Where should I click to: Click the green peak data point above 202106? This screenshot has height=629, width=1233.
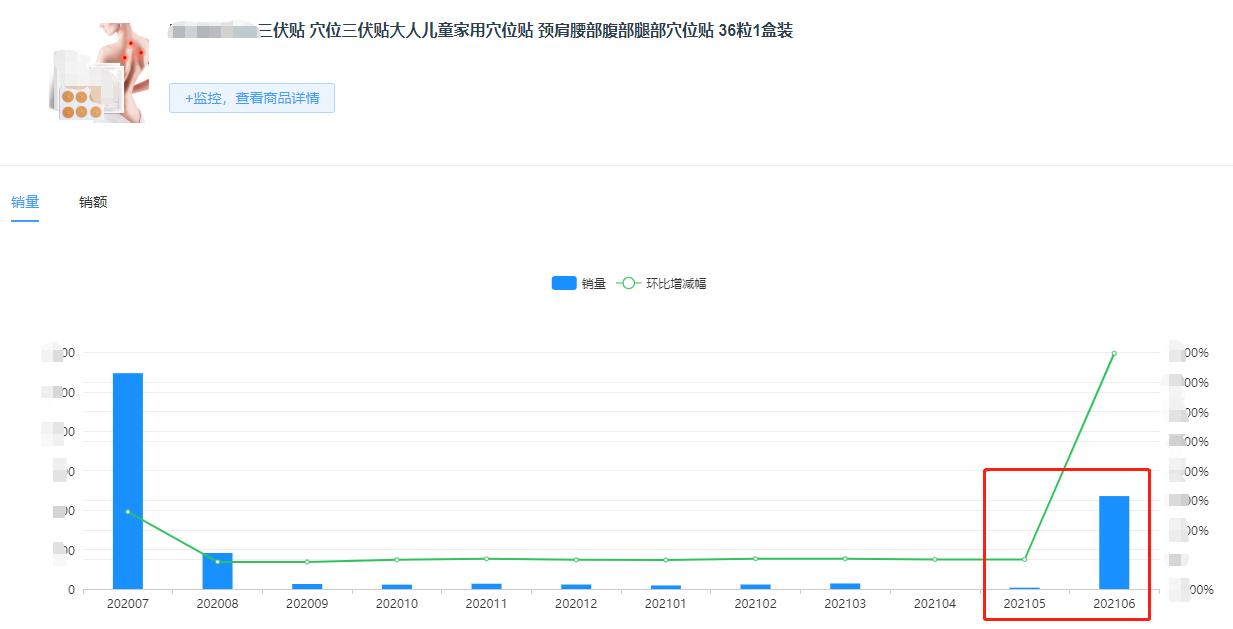point(1113,353)
